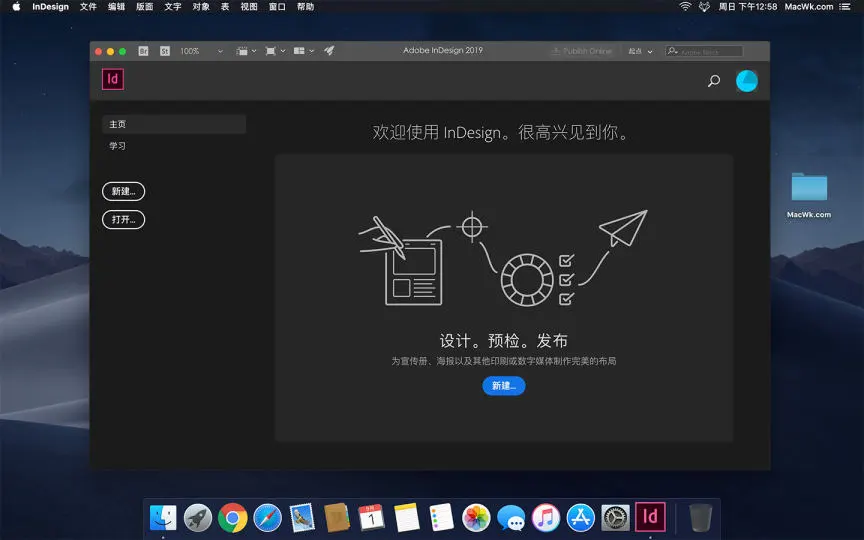Image resolution: width=864 pixels, height=540 pixels.
Task: Click the InDesign Id logo in header
Action: coord(113,79)
